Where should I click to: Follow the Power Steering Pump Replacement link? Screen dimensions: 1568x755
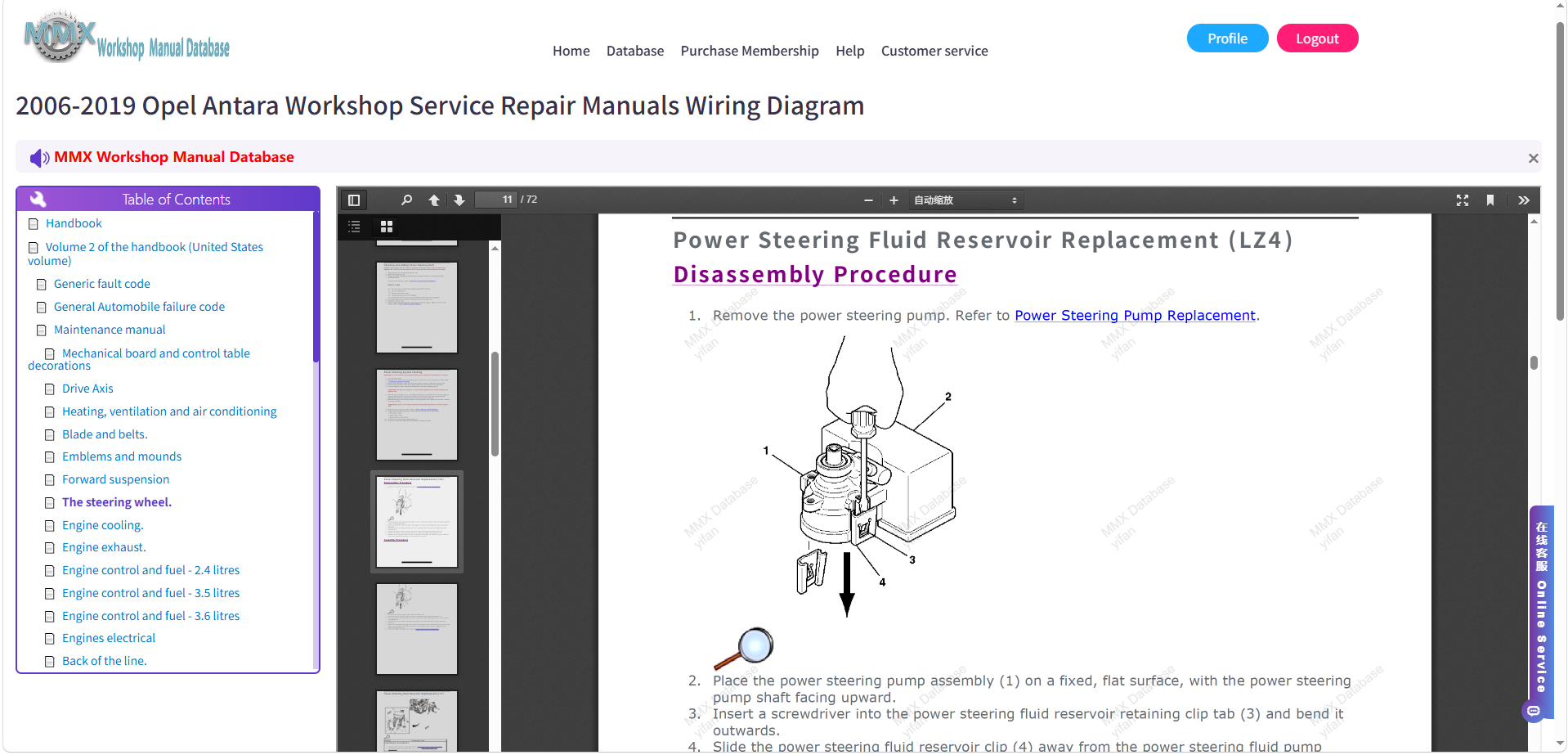(1135, 316)
